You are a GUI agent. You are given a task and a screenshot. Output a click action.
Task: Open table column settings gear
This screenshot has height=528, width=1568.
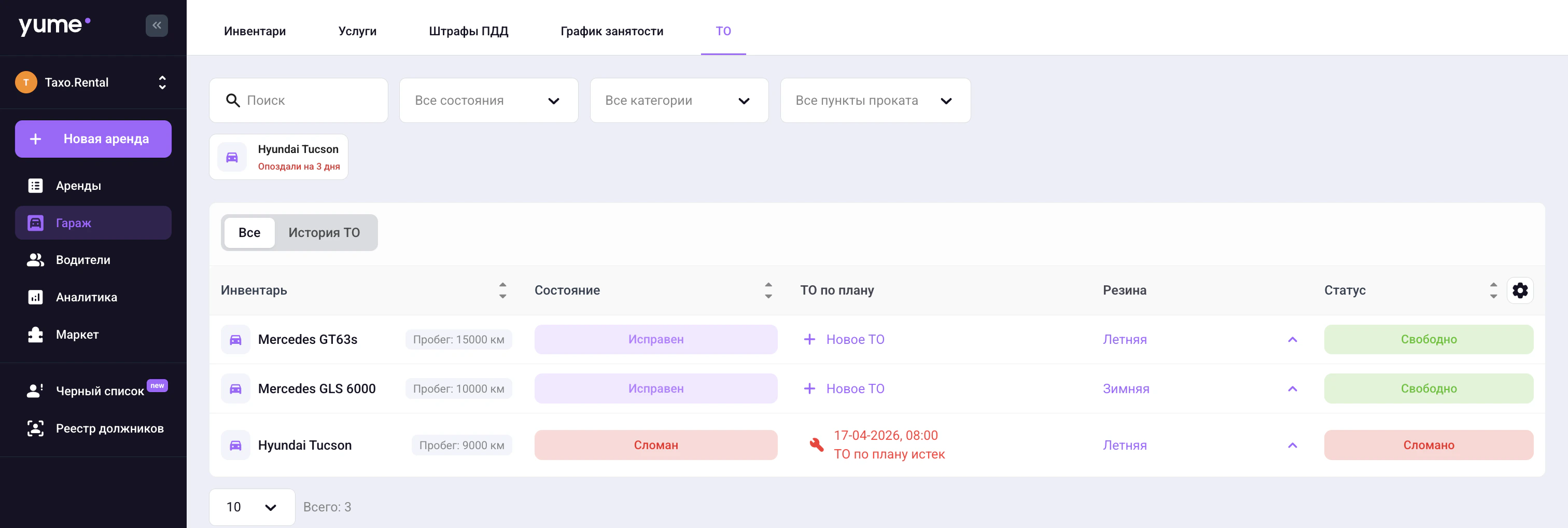point(1520,290)
